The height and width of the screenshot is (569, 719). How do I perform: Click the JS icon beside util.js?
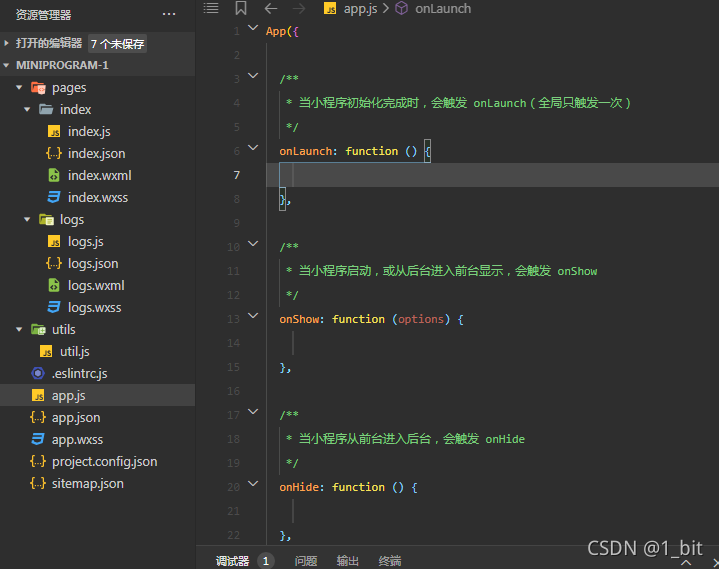[x=46, y=352]
